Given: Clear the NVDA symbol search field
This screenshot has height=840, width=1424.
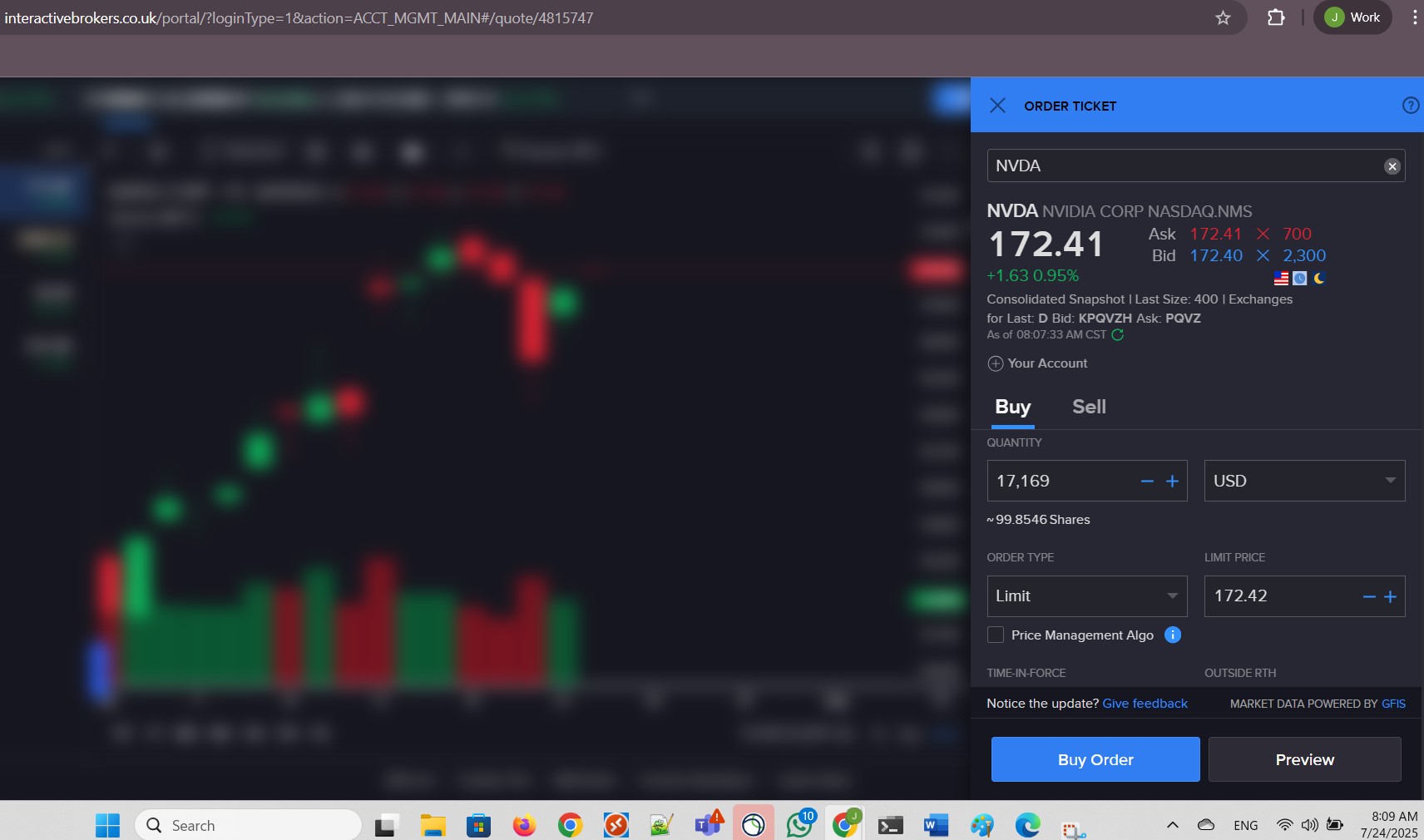Looking at the screenshot, I should point(1392,166).
